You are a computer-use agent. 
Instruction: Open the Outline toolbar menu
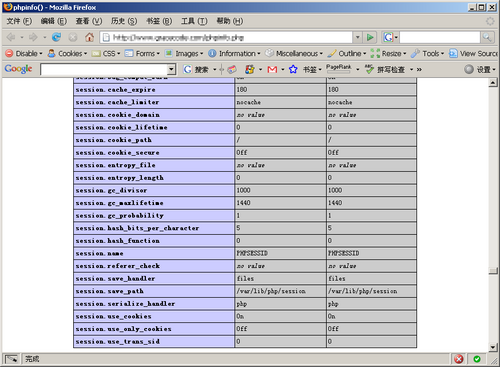[347, 53]
